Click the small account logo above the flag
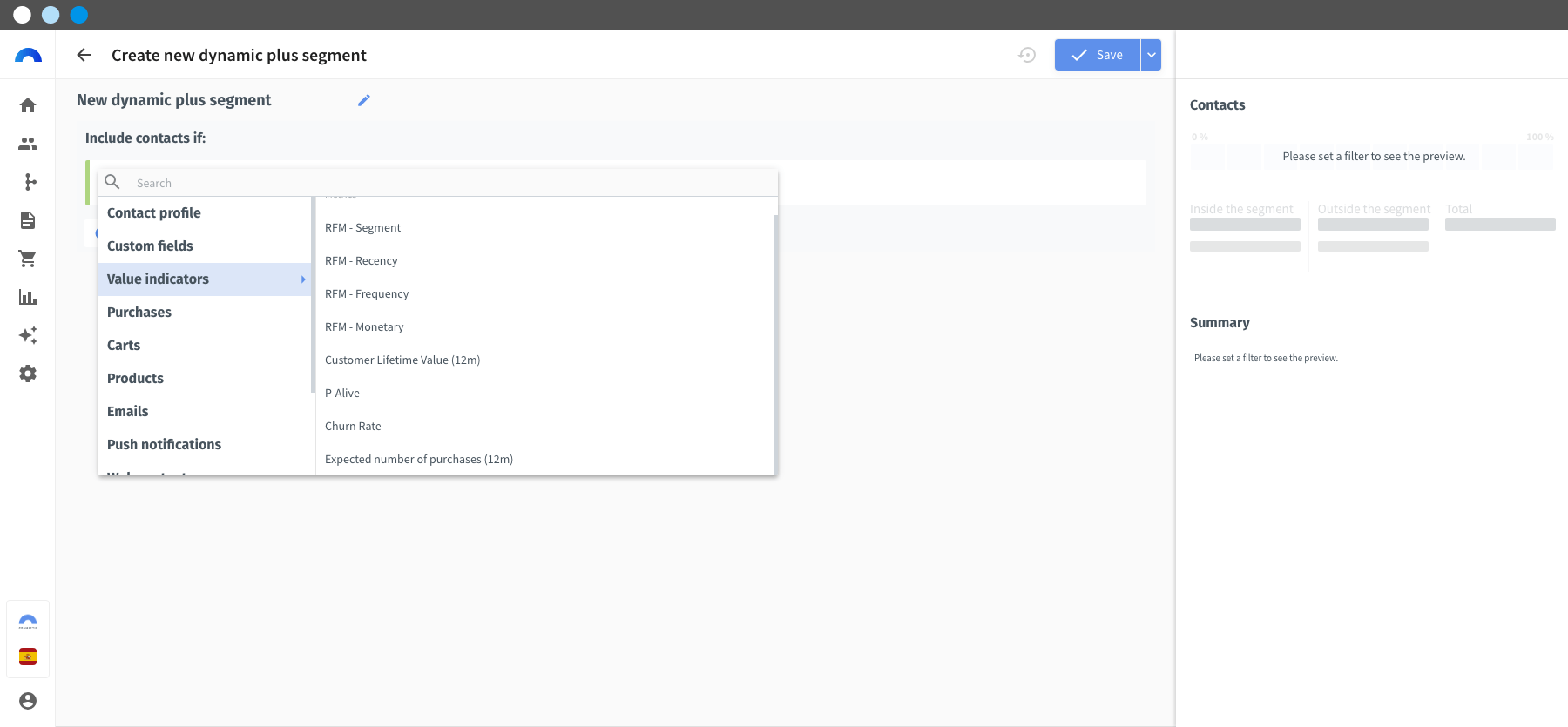Image resolution: width=1568 pixels, height=727 pixels. click(28, 622)
